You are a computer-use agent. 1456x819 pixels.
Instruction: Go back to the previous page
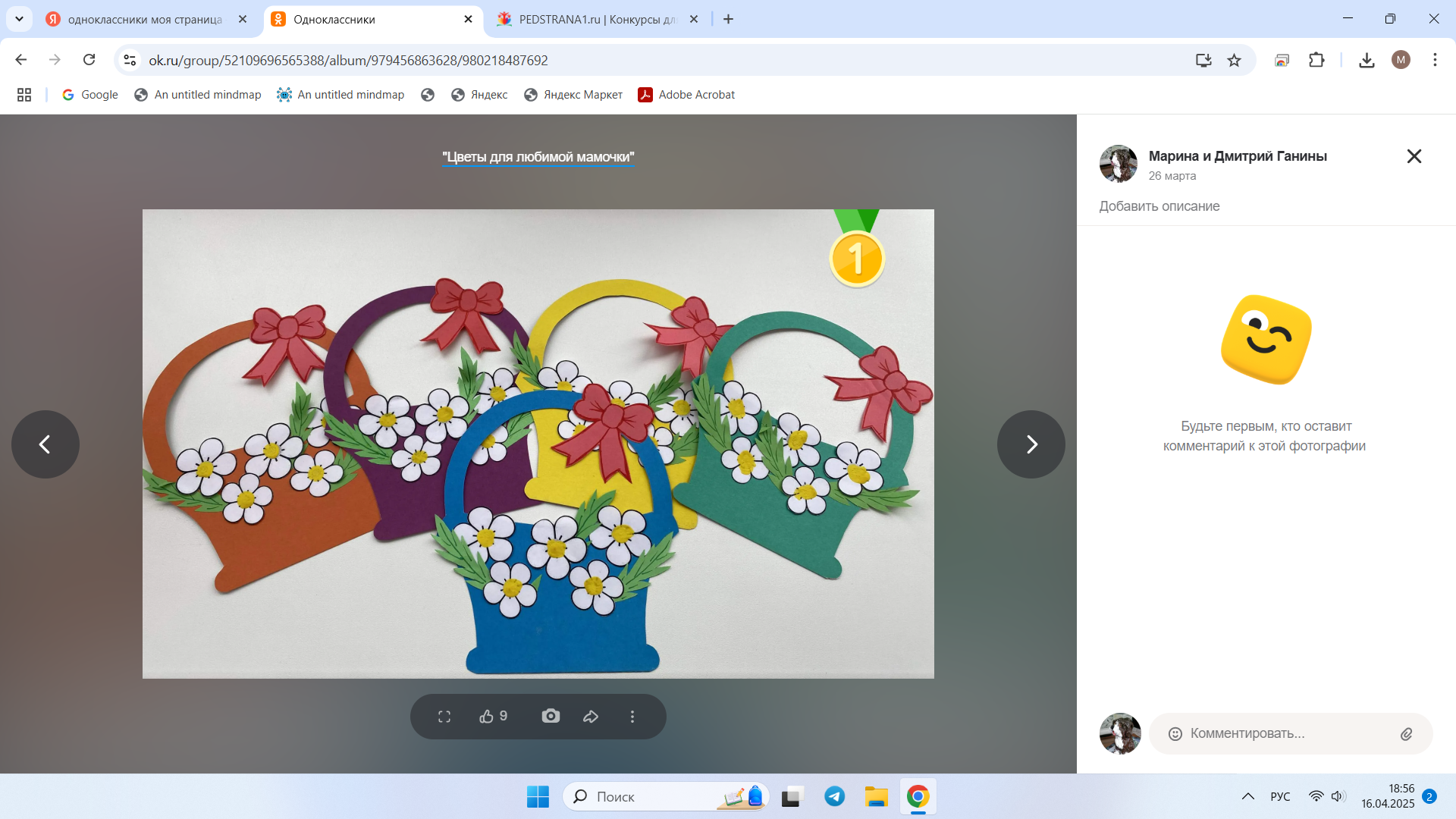coord(21,60)
